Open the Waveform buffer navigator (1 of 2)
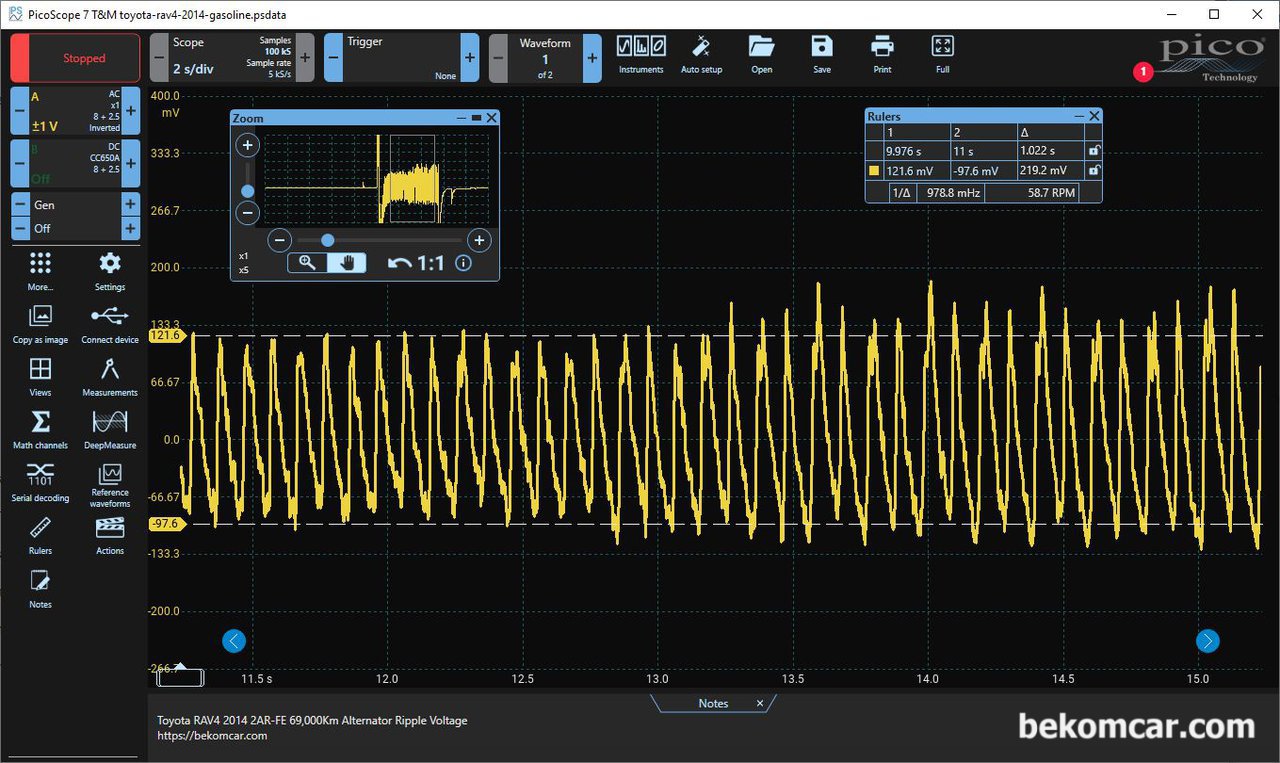Viewport: 1280px width, 763px height. [545, 58]
